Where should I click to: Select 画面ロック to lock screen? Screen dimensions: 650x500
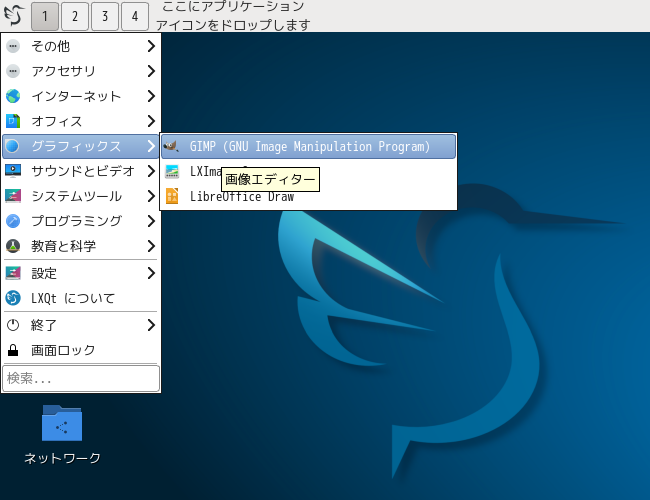pos(81,350)
